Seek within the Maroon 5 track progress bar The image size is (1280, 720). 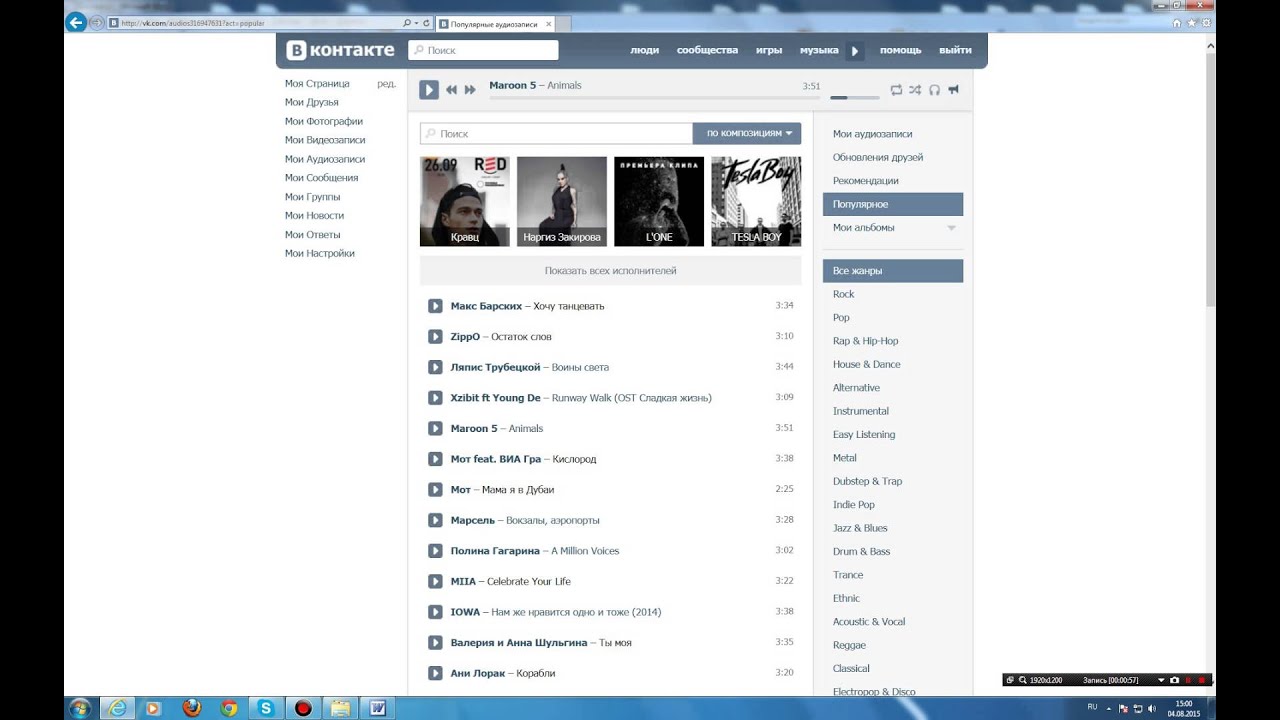coord(654,97)
